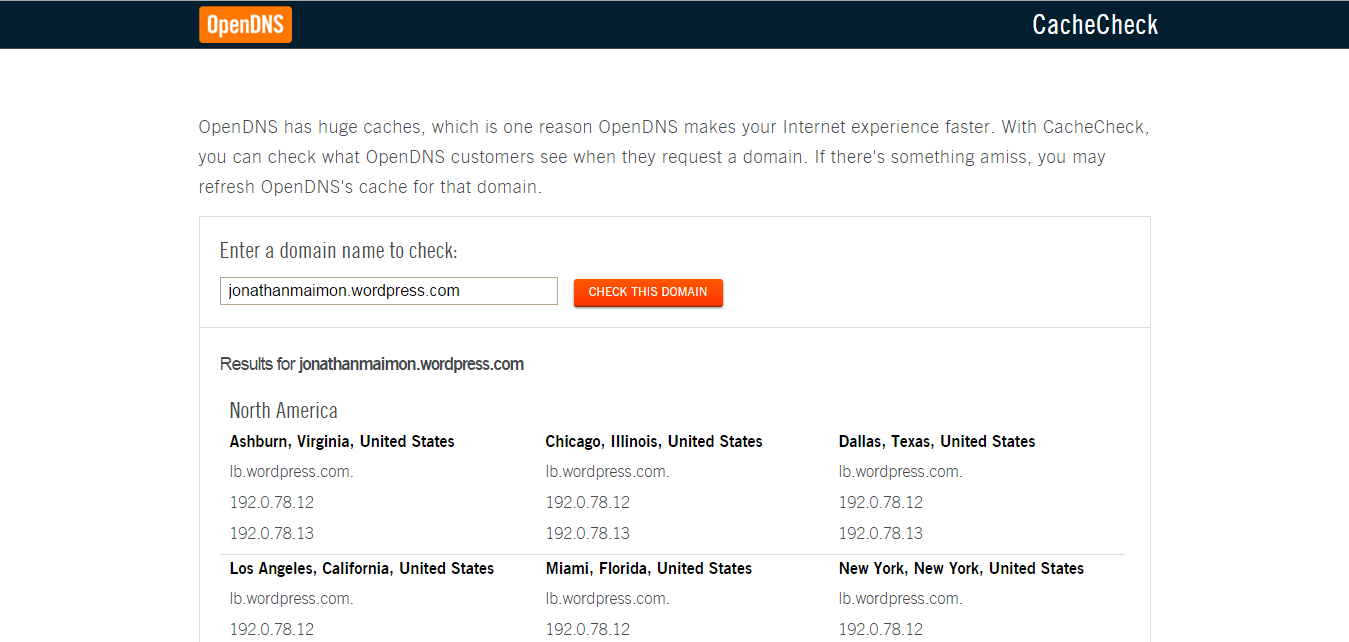Click the Miami, Florida location heading
The width and height of the screenshot is (1349, 642).
[649, 569]
